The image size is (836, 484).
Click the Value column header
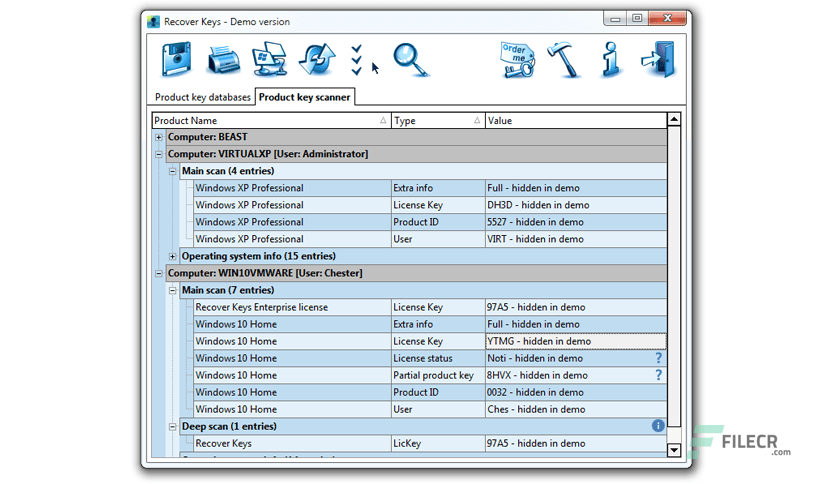point(576,120)
